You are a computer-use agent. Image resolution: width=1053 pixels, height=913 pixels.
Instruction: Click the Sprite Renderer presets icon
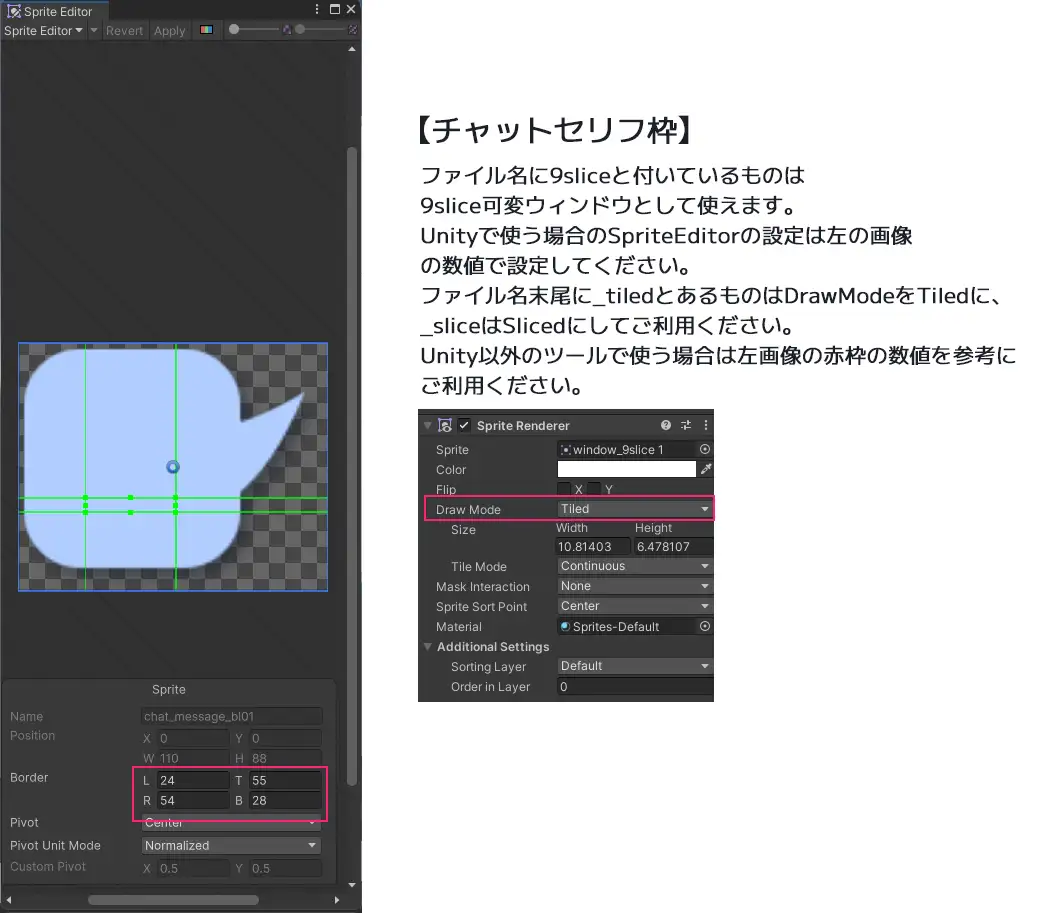click(687, 424)
